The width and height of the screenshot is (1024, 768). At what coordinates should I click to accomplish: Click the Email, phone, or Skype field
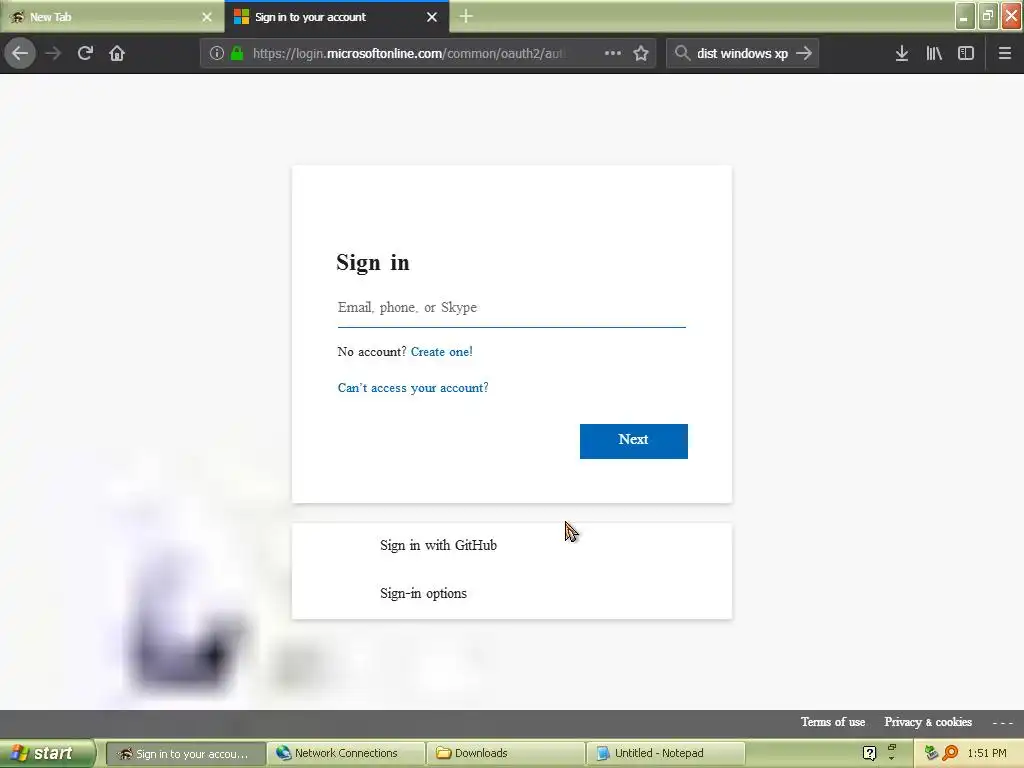pos(511,308)
